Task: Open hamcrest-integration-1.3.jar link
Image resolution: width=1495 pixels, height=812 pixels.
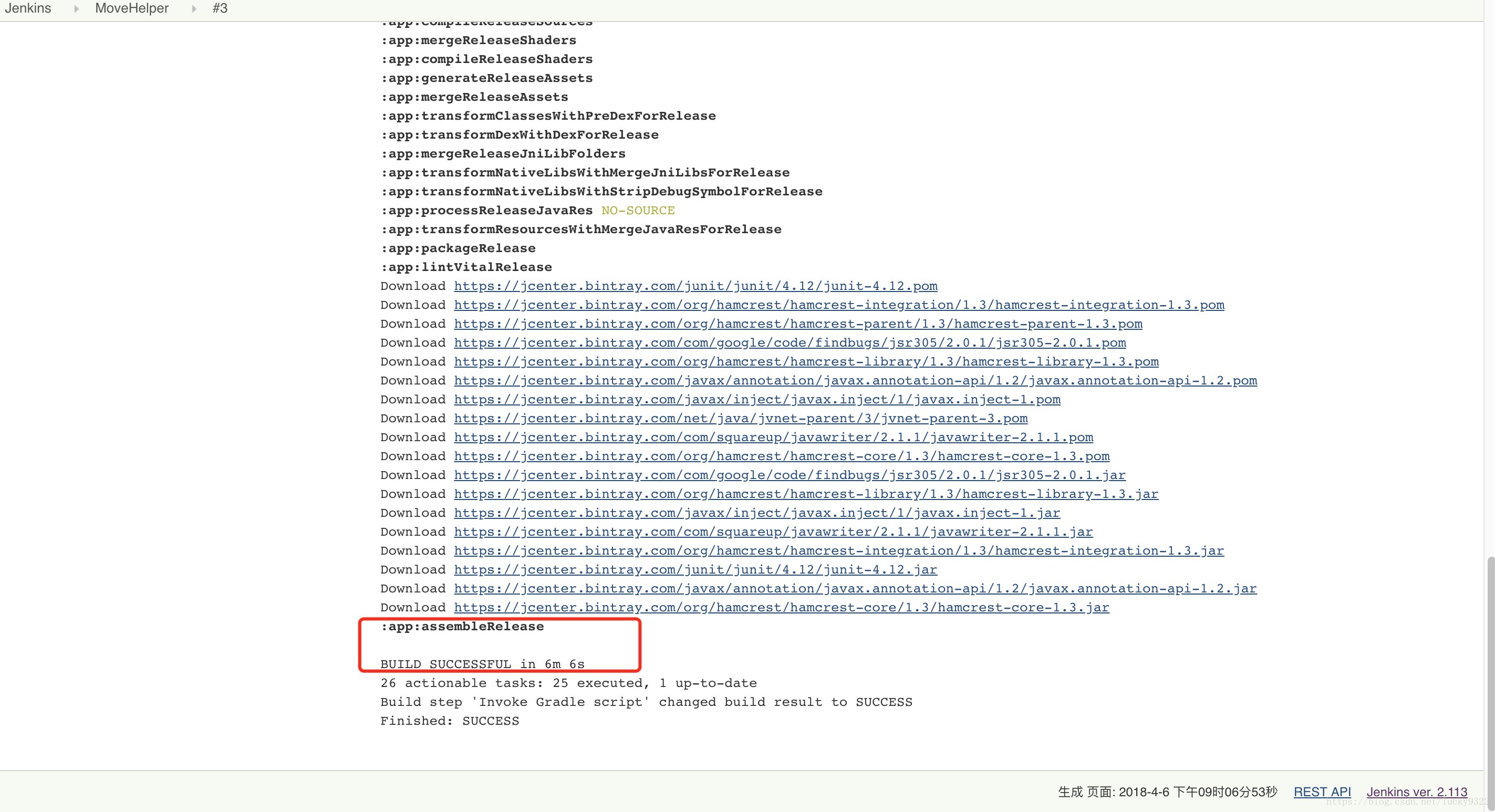Action: click(838, 551)
